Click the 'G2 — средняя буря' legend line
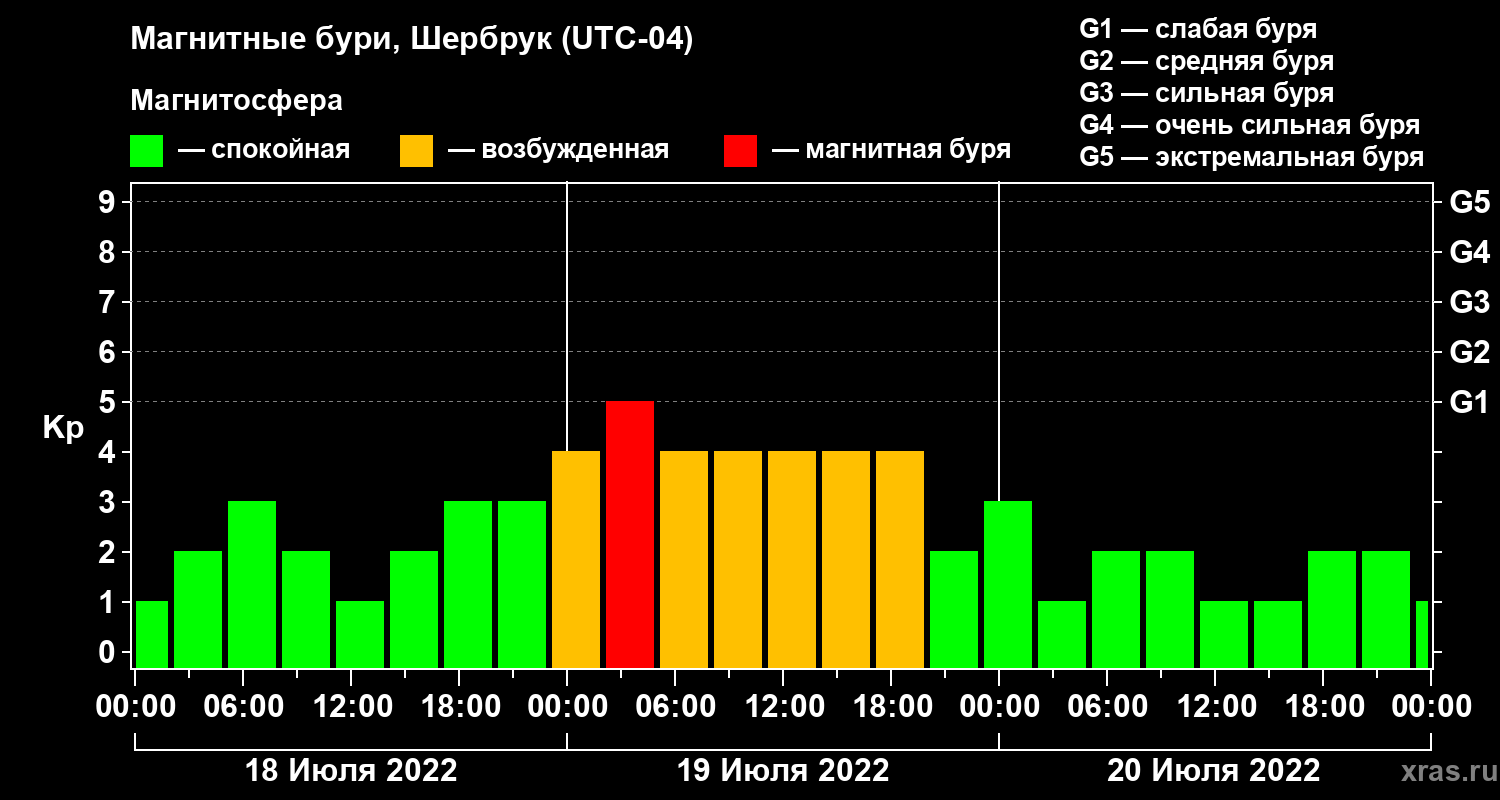Screen dimensions: 1500x800 [x=1207, y=61]
